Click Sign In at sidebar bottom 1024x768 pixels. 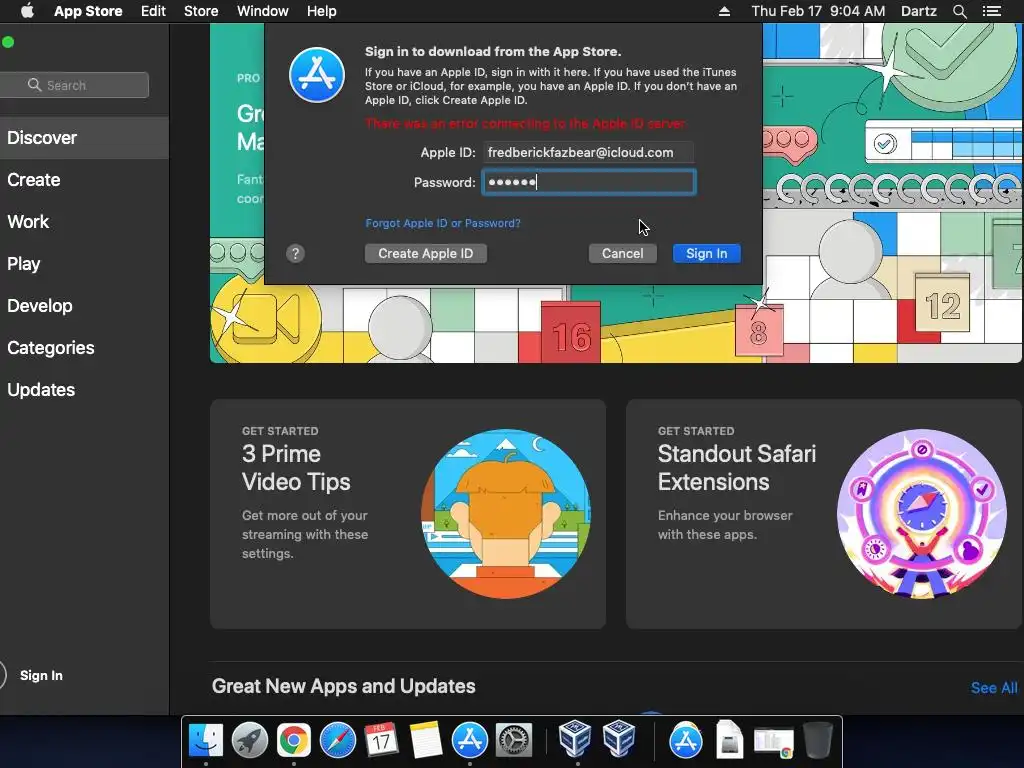click(x=41, y=675)
